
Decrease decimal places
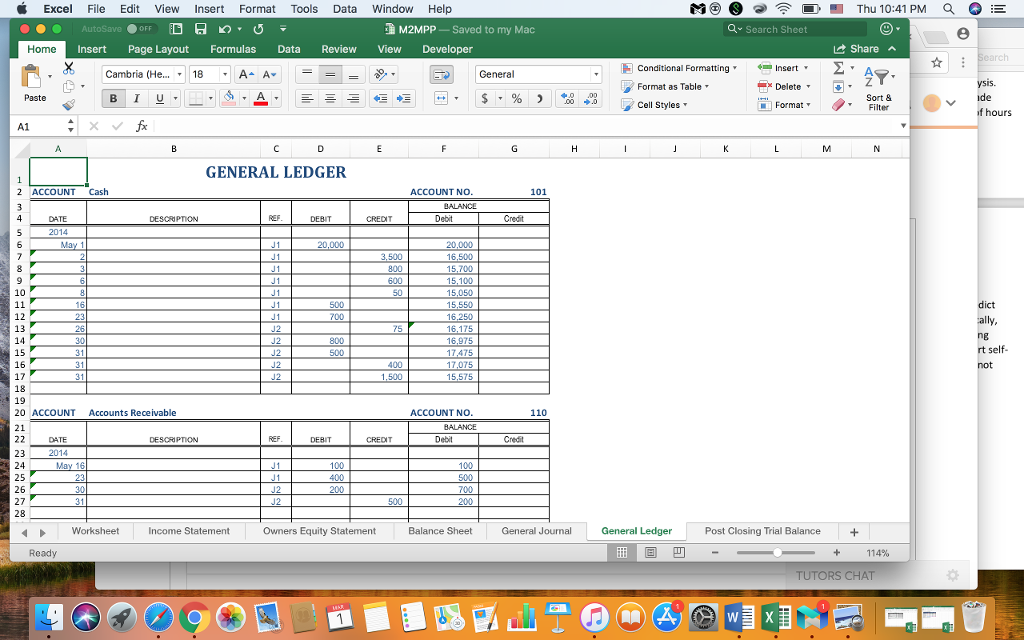click(x=590, y=99)
